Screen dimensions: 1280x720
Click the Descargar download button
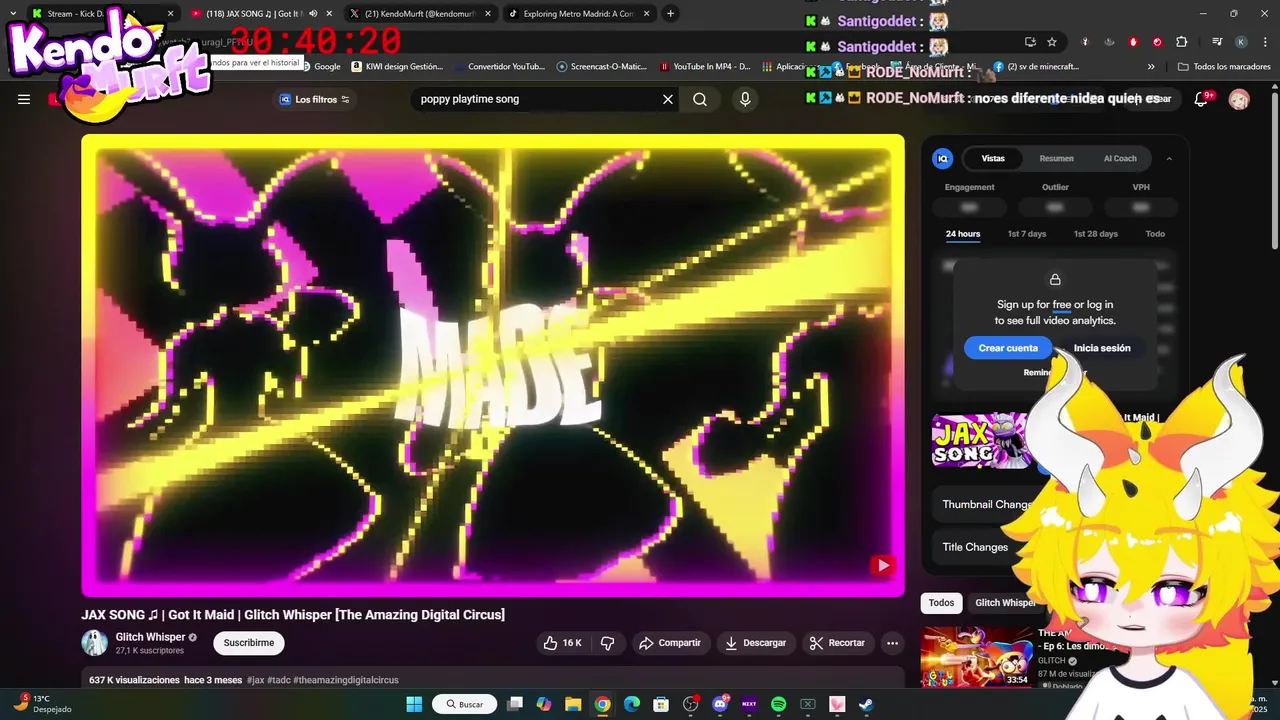point(756,643)
